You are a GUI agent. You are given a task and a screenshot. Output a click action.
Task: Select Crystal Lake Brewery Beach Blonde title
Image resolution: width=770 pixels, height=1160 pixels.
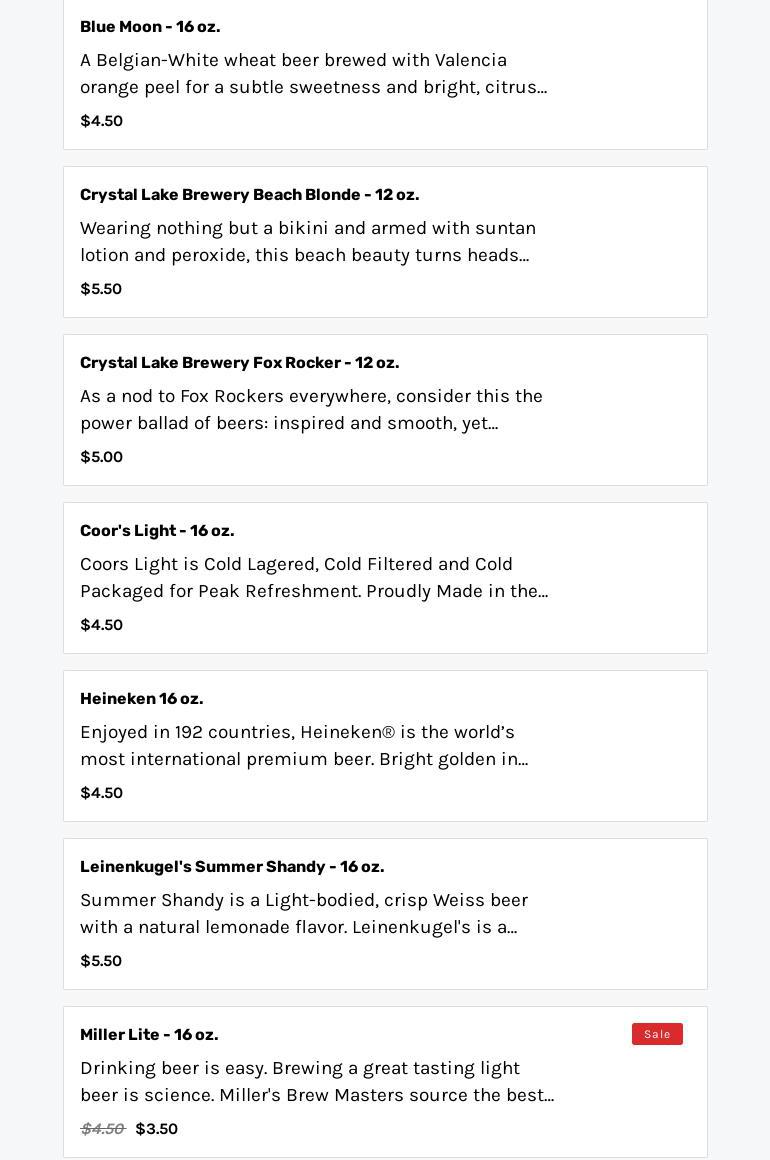tap(249, 195)
